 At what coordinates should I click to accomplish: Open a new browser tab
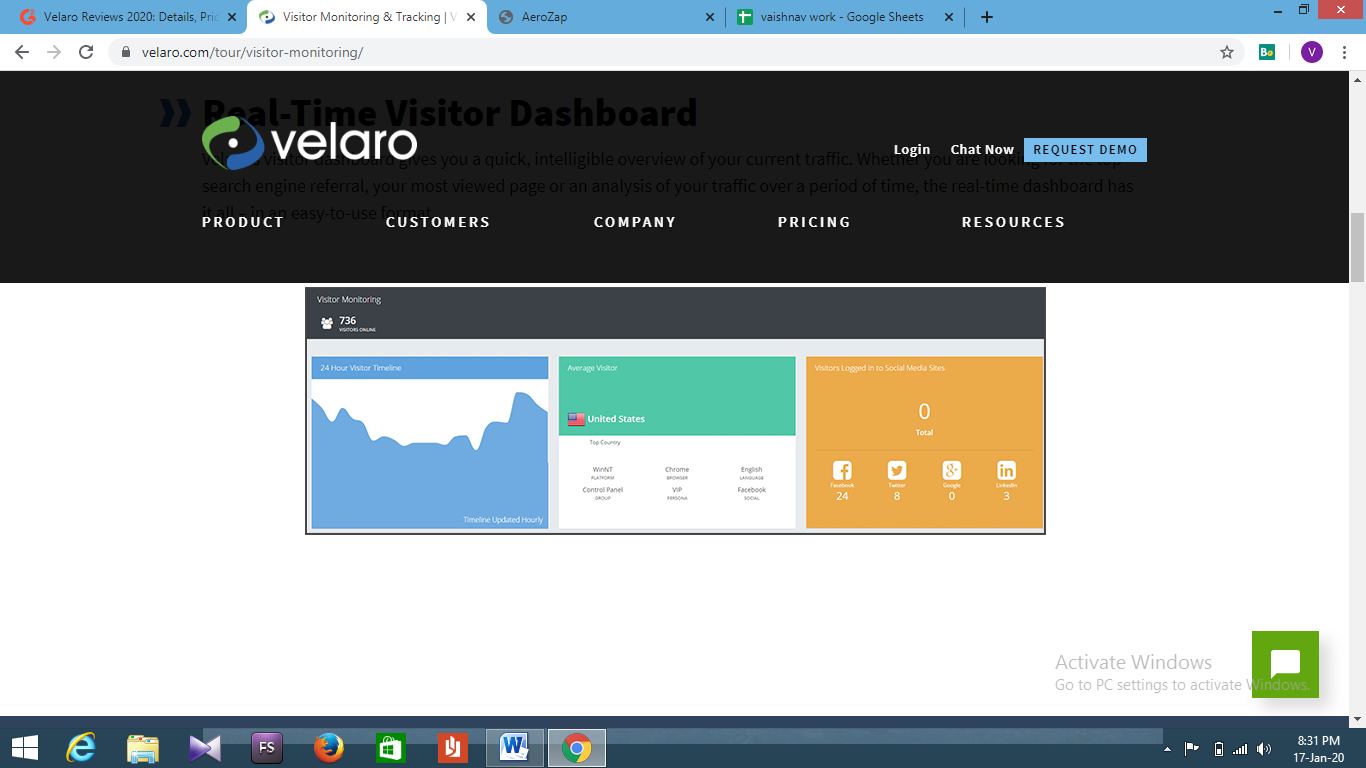(987, 17)
